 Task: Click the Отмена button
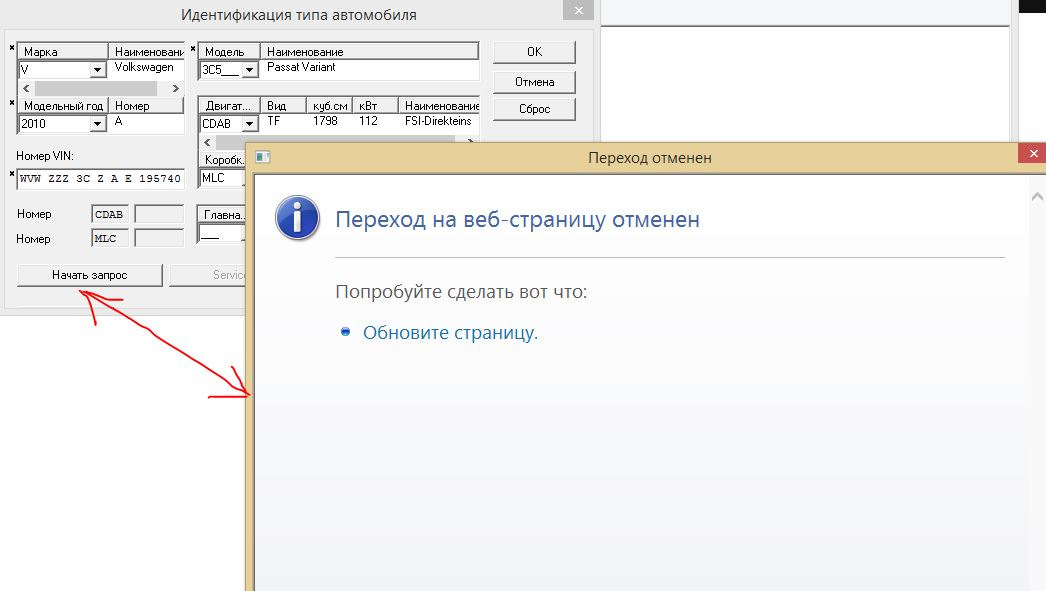point(534,81)
